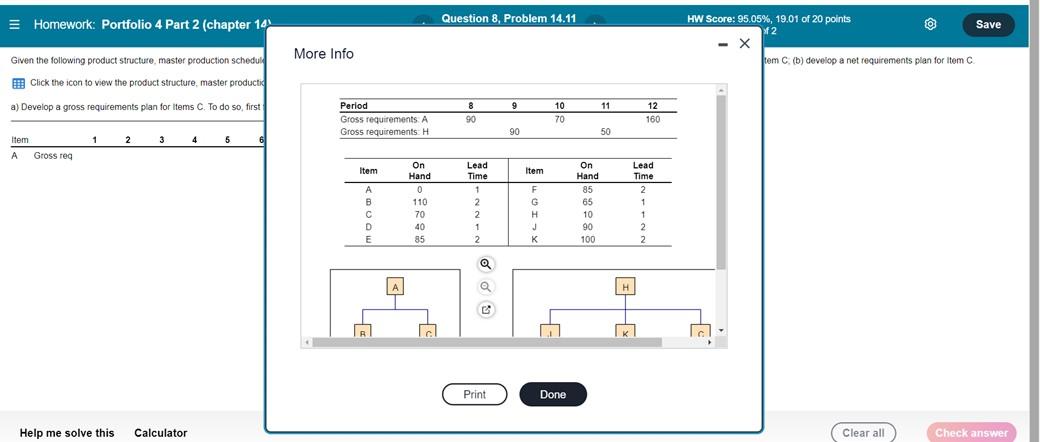Select node A in product structure
Screen dimensions: 1040x442
395,287
